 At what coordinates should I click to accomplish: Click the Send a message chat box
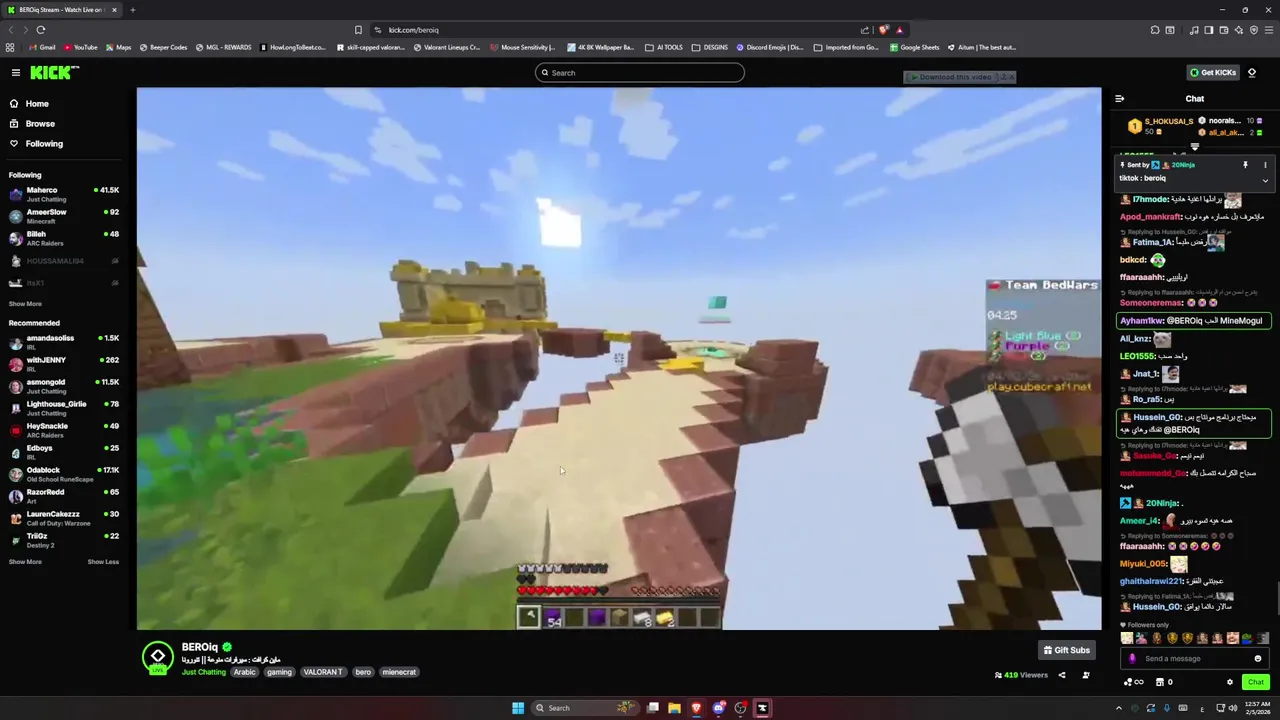pyautogui.click(x=1194, y=659)
